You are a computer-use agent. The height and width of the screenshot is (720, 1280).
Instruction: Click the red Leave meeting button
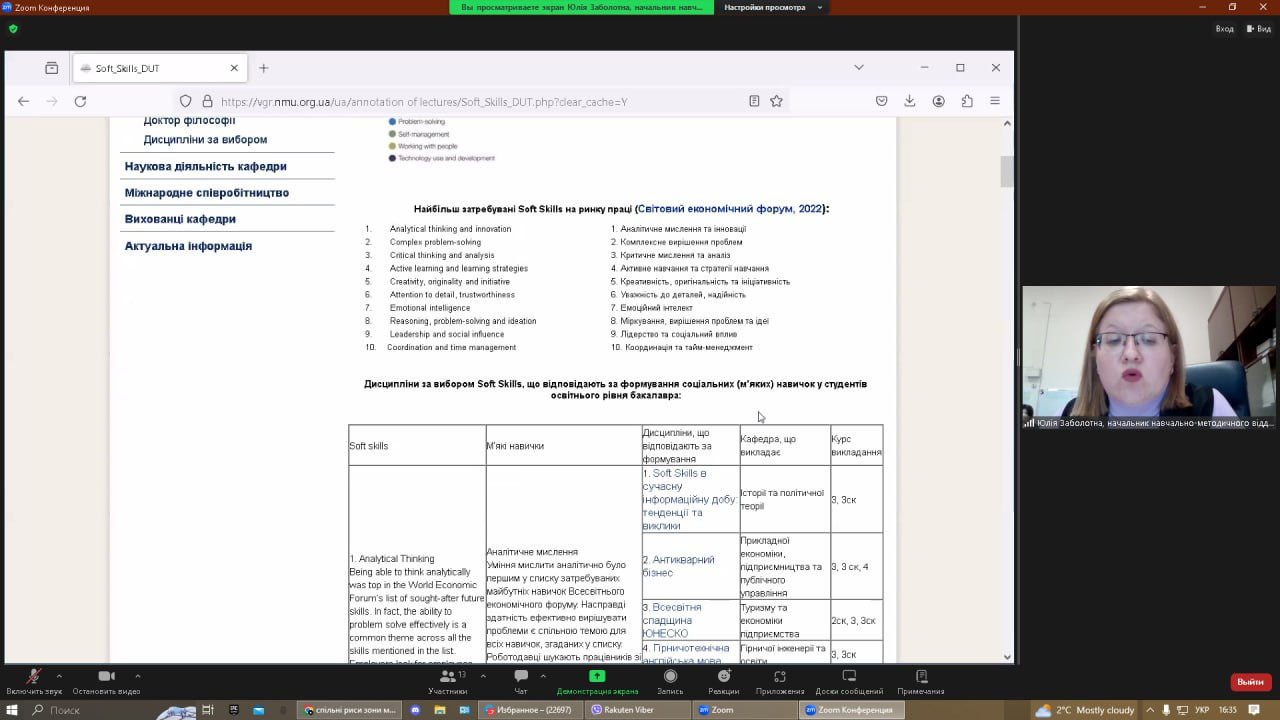1250,682
